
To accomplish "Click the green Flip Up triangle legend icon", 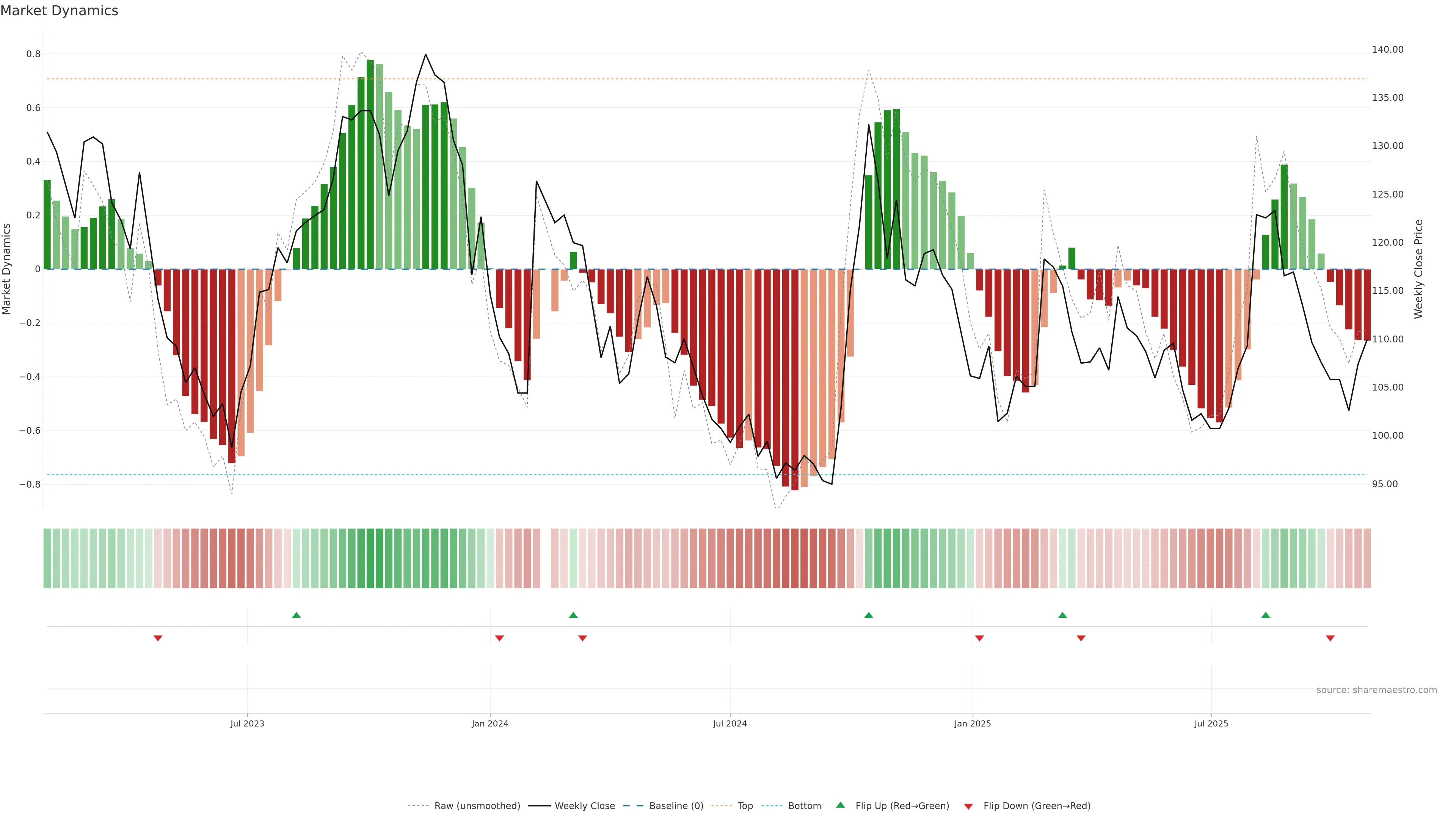I will [840, 805].
